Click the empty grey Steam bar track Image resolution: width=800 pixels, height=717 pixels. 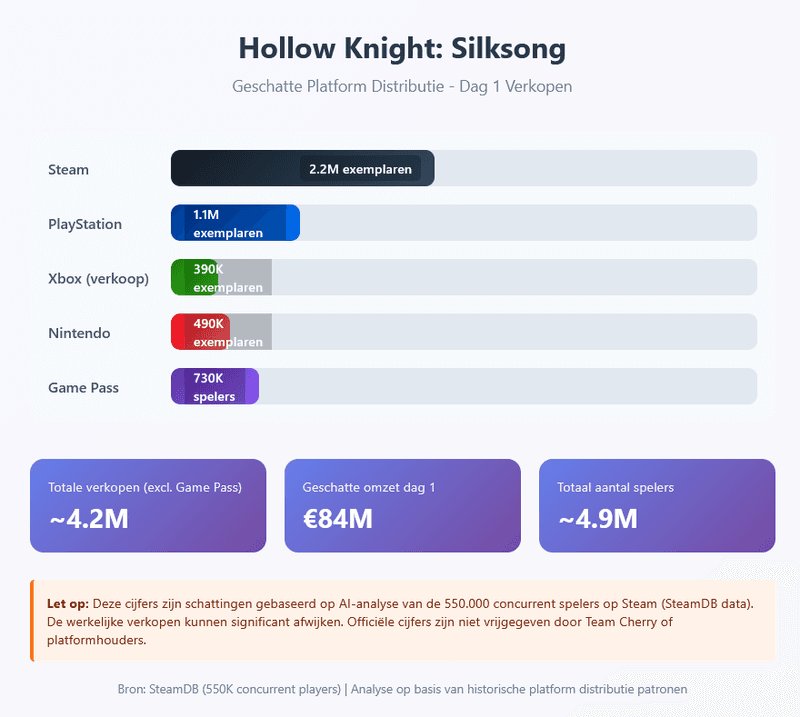[x=595, y=168]
